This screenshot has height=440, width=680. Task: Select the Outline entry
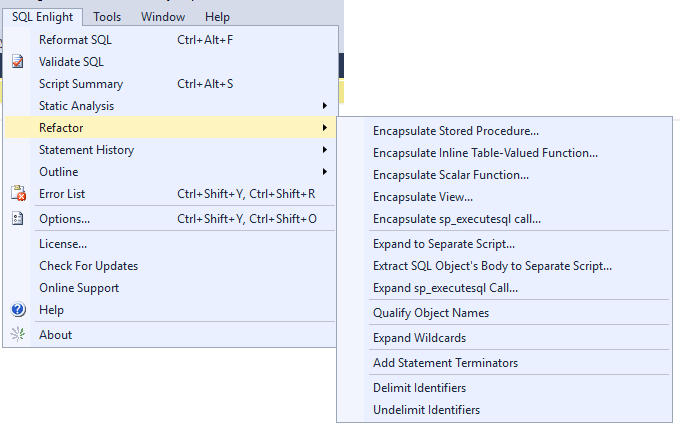[170, 172]
